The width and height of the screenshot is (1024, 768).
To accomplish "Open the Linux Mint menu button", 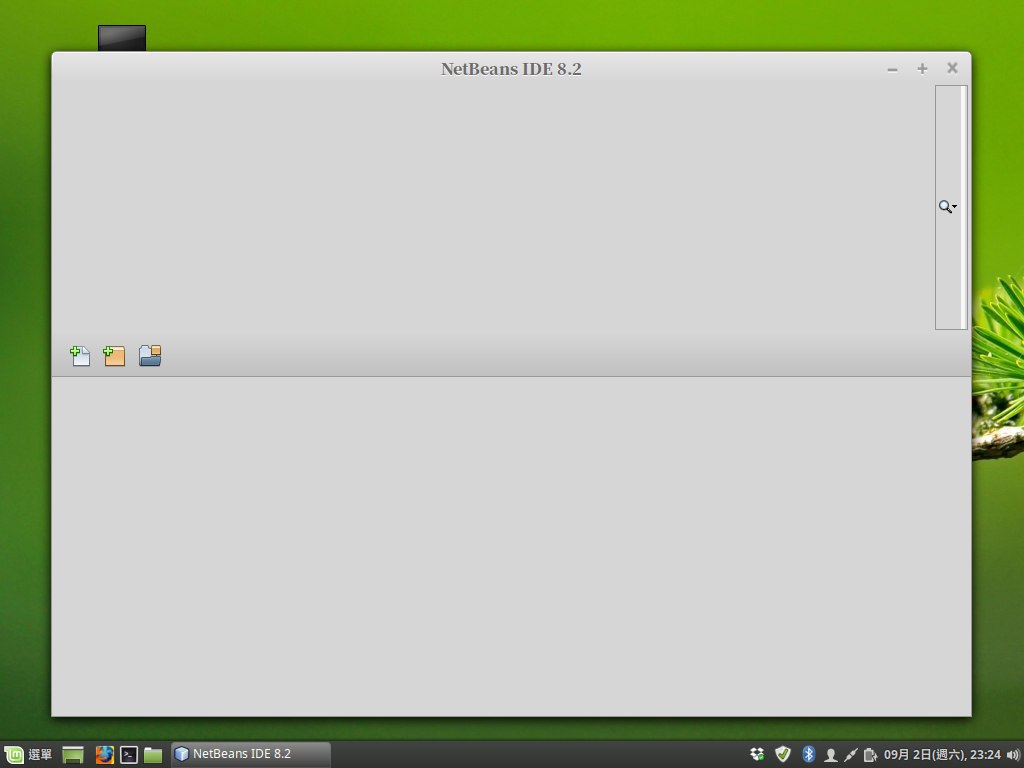I will pos(28,754).
